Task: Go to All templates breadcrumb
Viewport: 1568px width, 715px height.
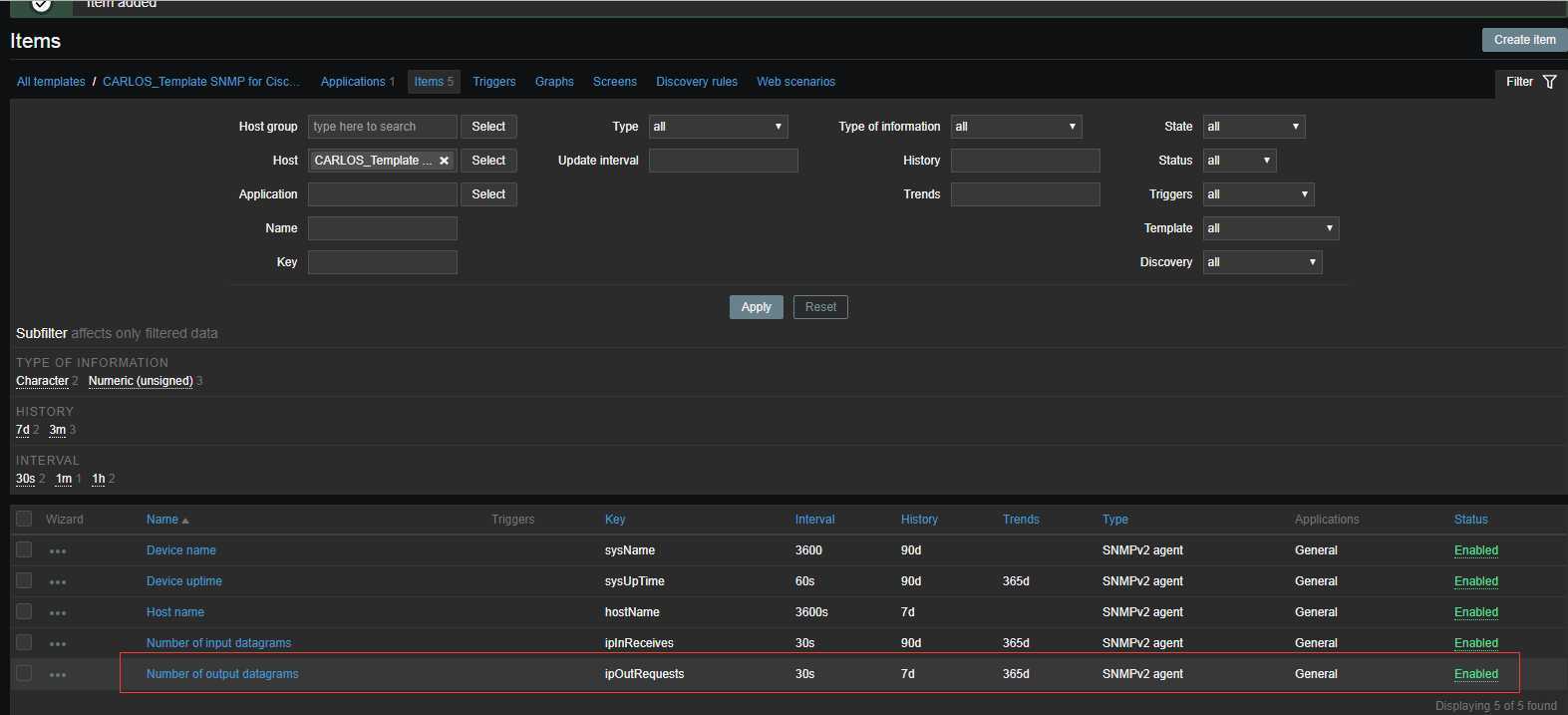Action: click(51, 82)
